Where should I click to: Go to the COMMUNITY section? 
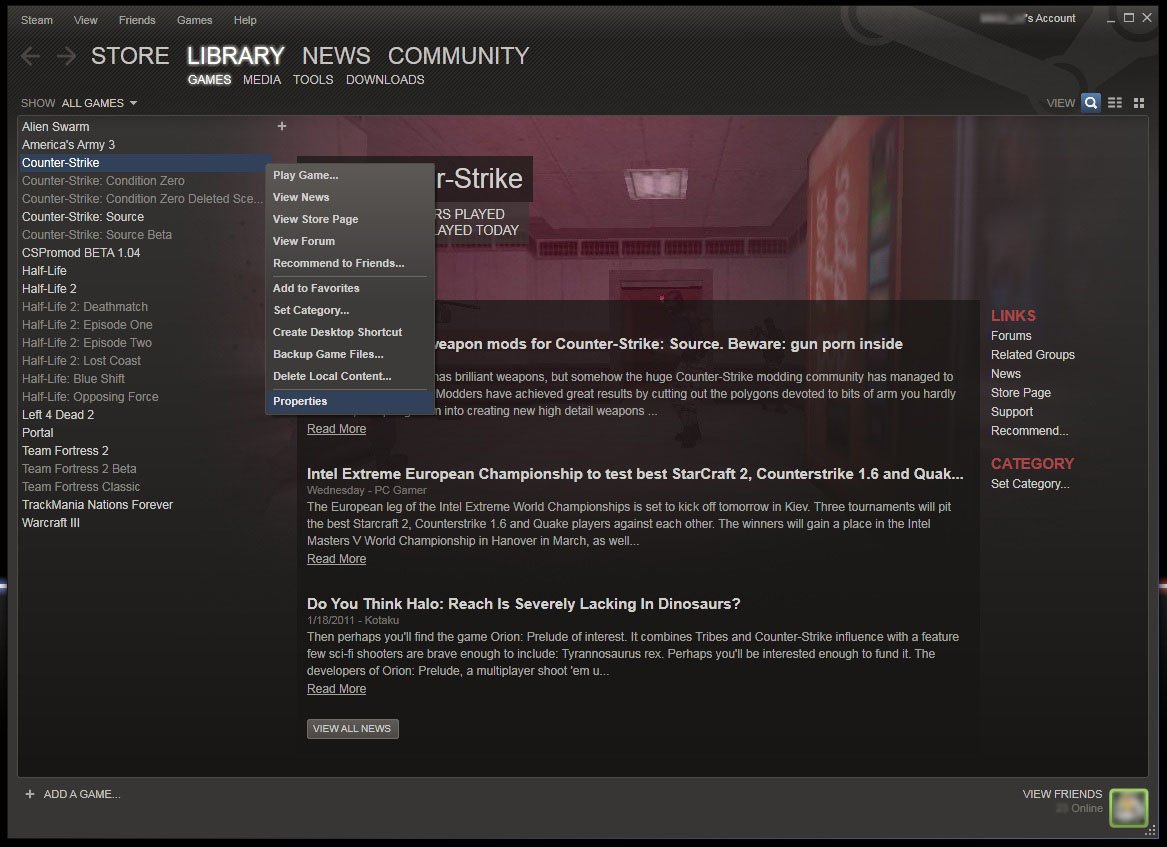458,56
